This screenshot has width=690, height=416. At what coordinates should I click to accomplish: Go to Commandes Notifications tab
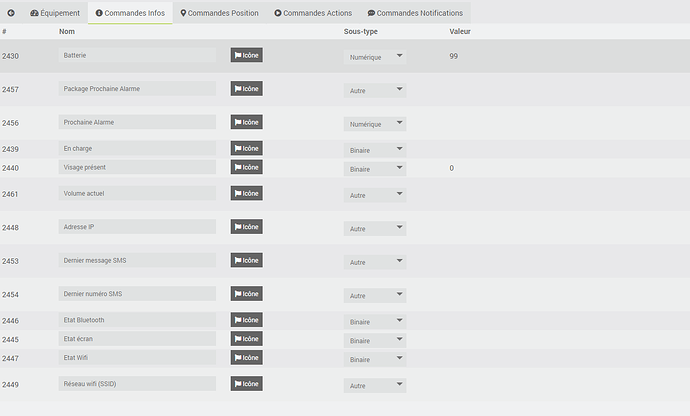click(415, 13)
